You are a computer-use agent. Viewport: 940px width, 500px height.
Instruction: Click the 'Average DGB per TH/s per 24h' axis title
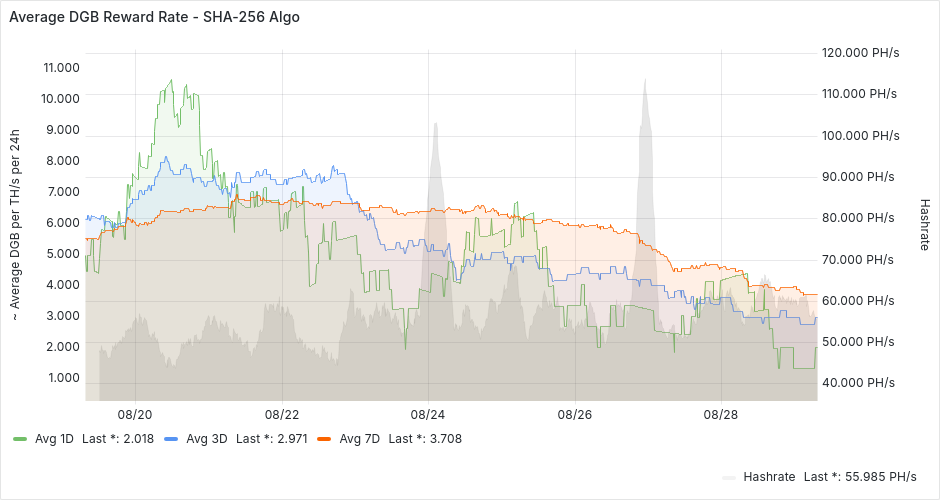[14, 225]
